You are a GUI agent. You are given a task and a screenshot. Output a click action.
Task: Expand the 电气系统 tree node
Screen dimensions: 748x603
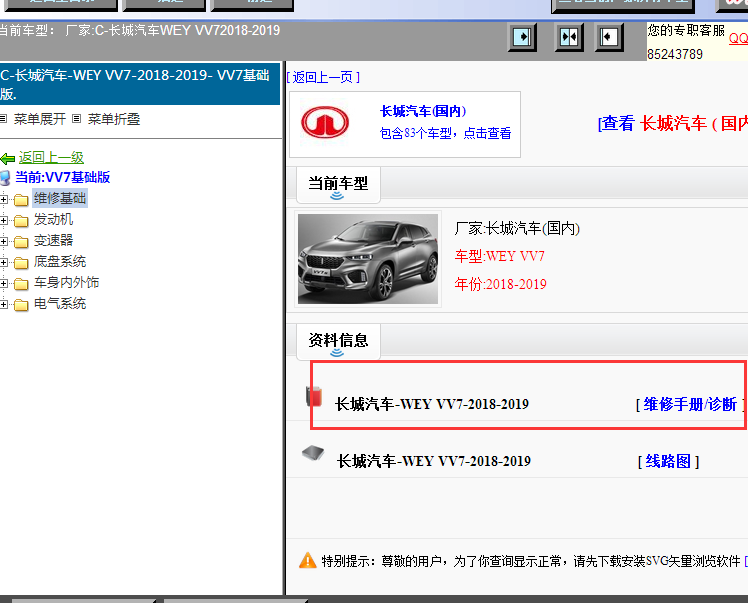coord(4,304)
